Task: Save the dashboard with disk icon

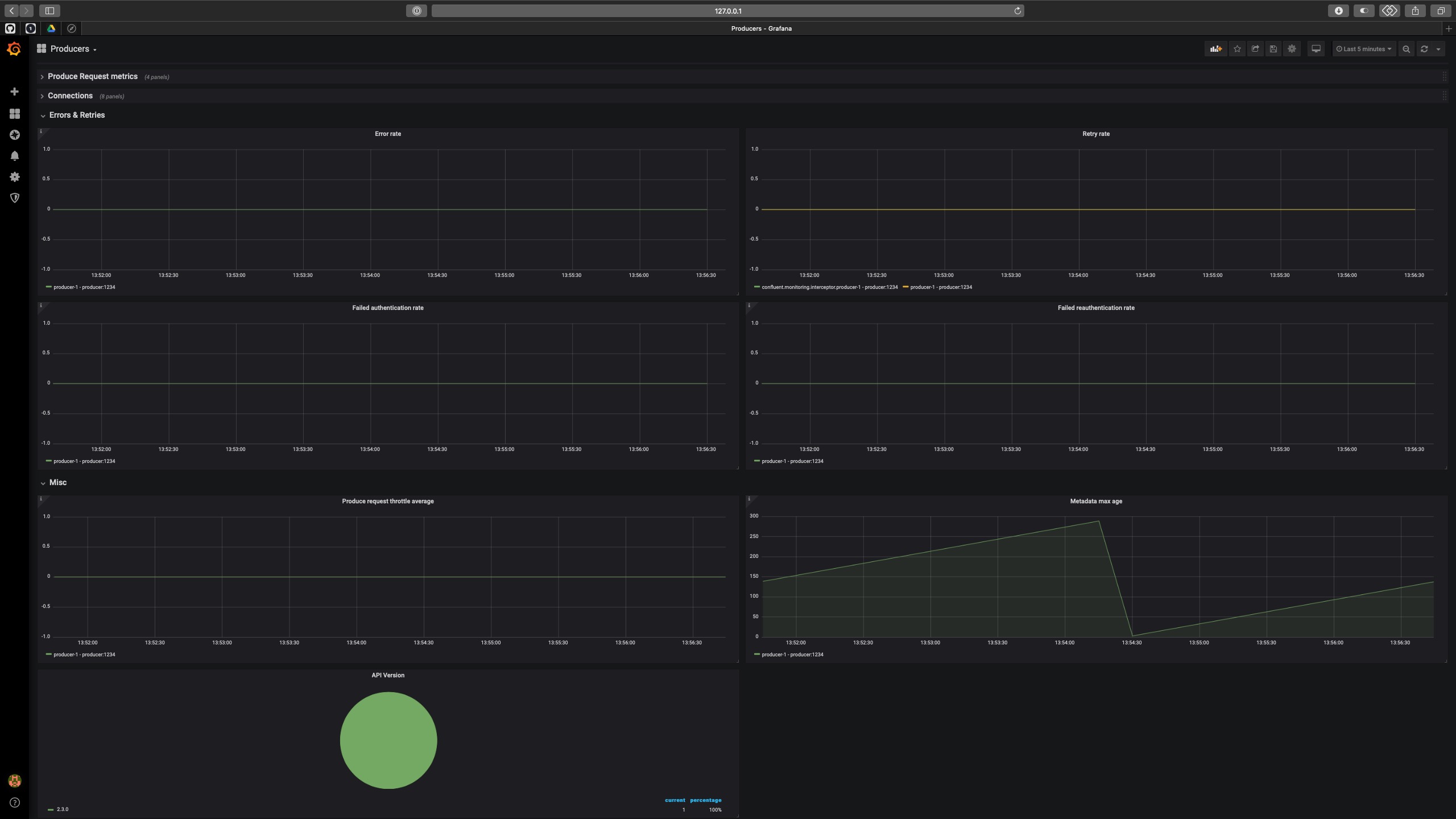Action: [1273, 49]
